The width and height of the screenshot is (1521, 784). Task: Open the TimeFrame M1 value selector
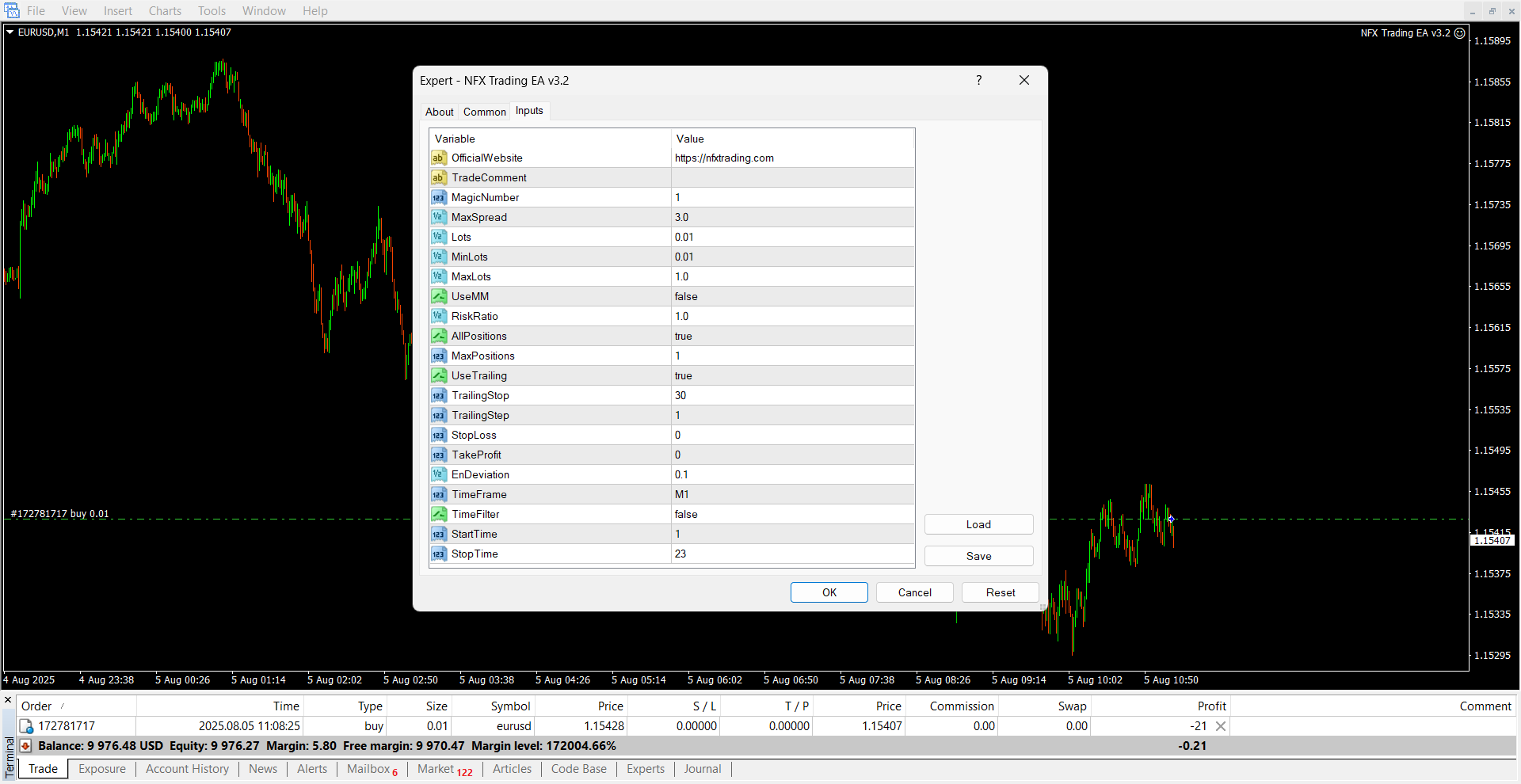(x=792, y=495)
